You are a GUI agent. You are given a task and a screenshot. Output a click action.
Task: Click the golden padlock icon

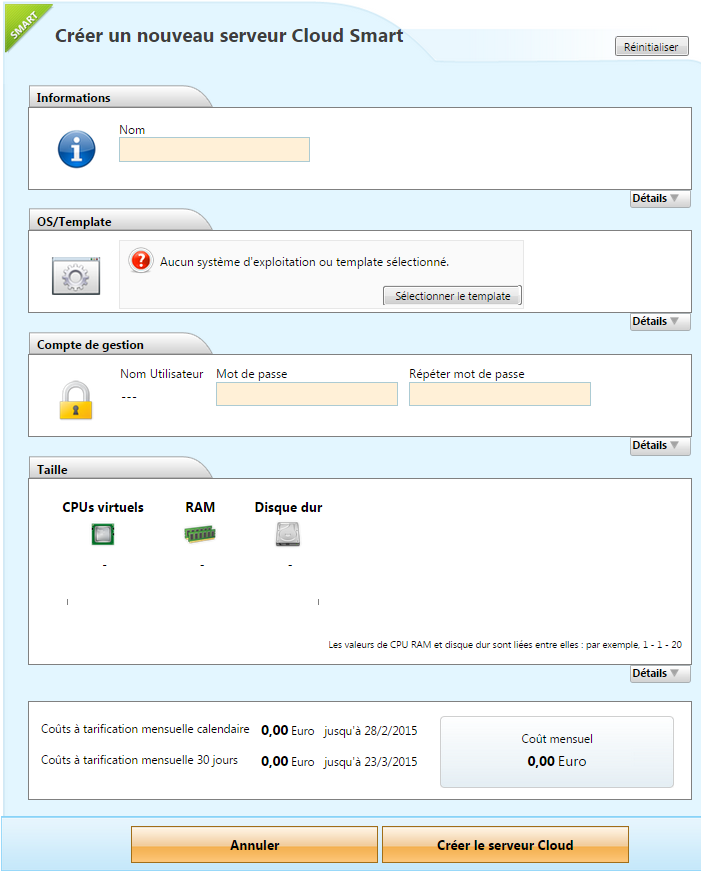[76, 399]
